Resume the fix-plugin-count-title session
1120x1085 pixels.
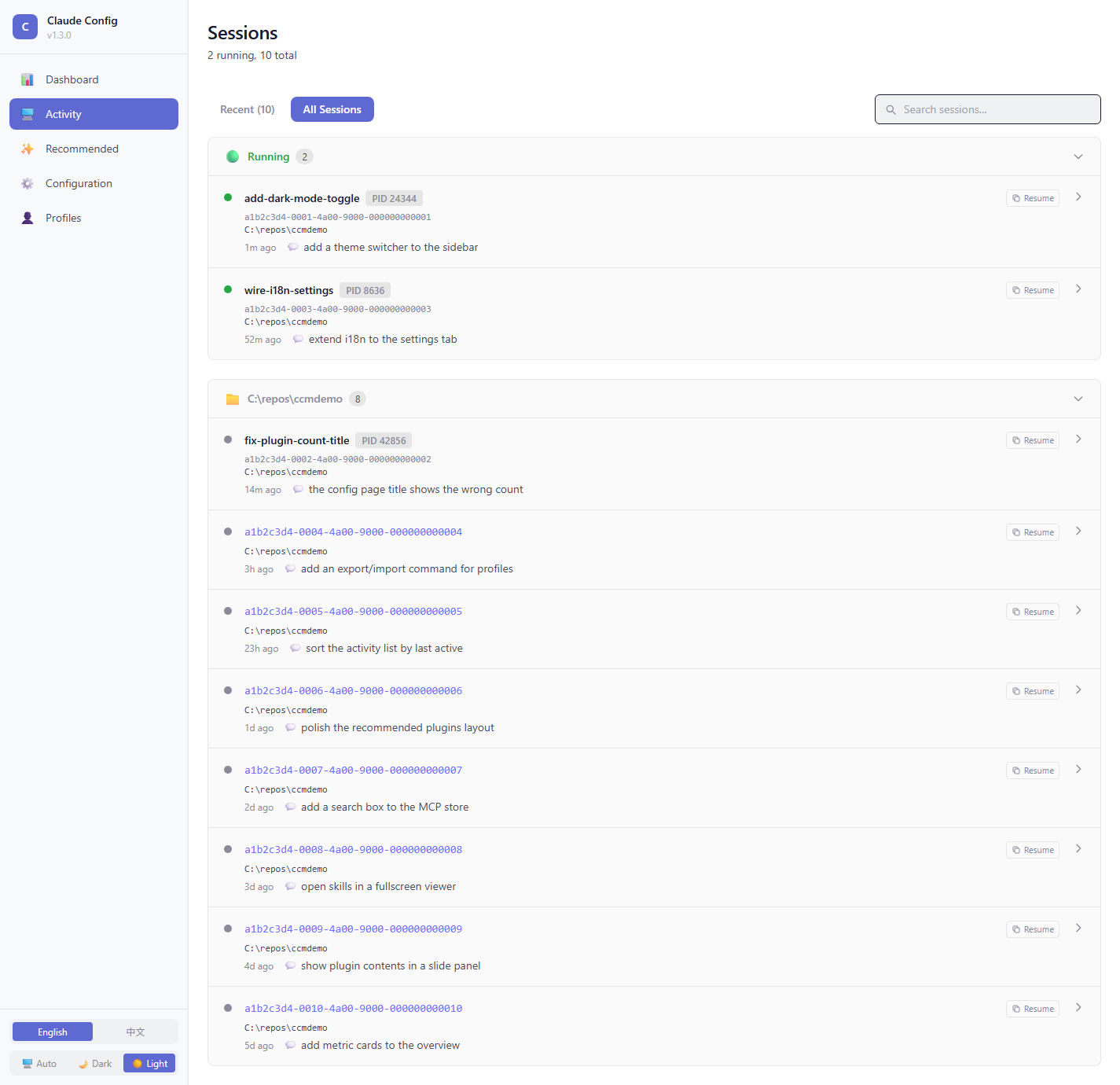1033,440
